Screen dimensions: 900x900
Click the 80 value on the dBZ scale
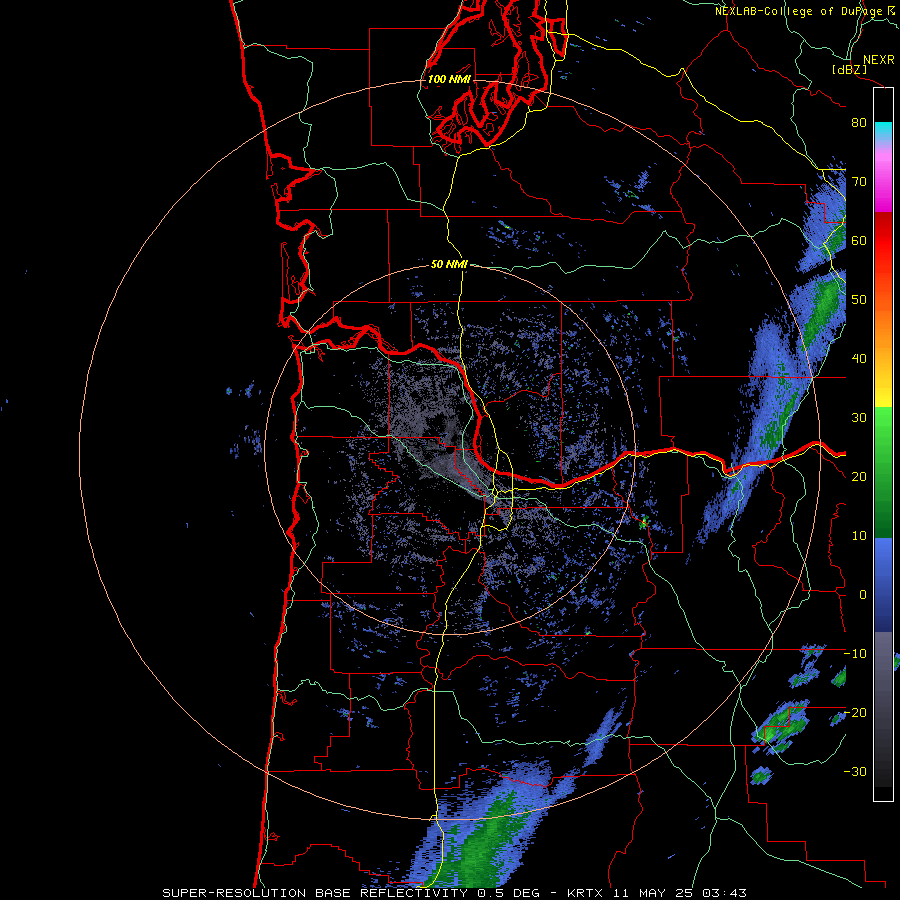click(859, 122)
